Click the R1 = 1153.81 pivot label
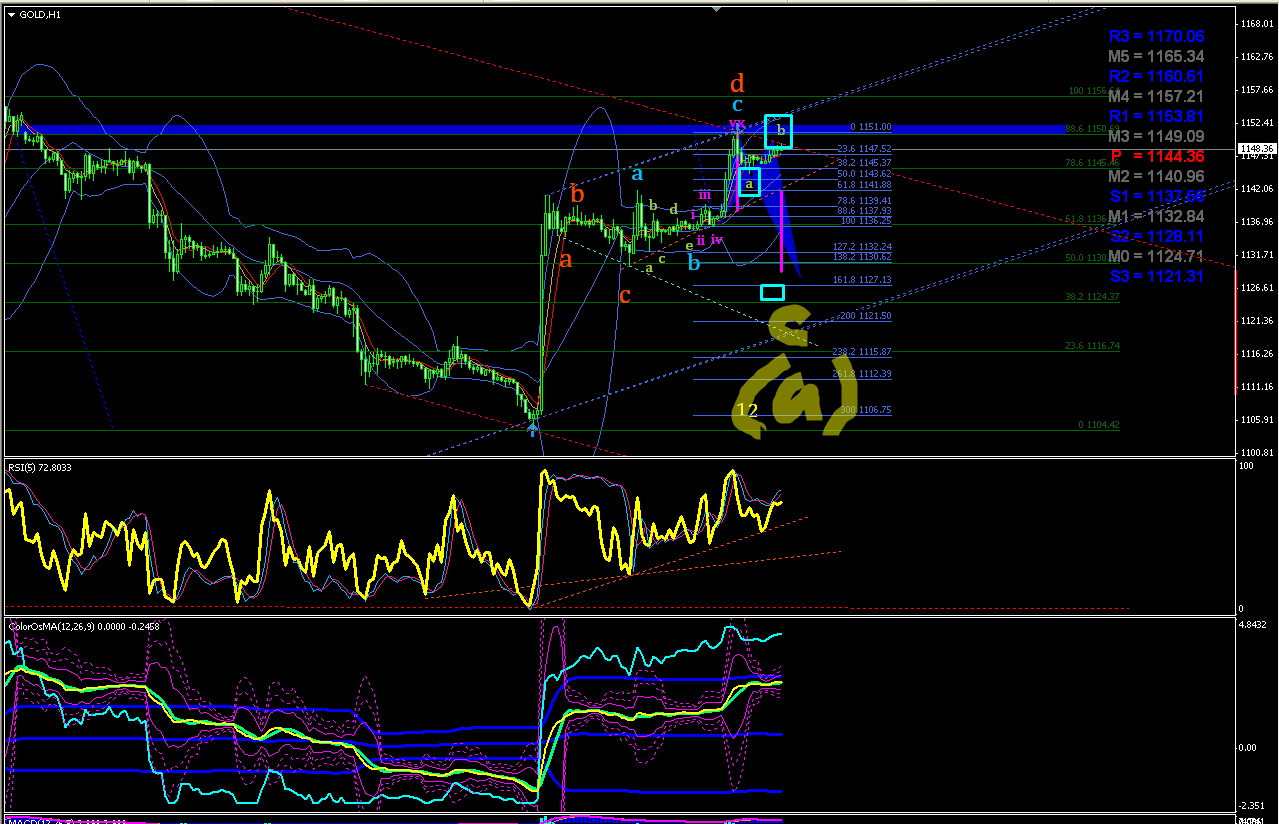This screenshot has width=1279, height=824. tap(1156, 116)
